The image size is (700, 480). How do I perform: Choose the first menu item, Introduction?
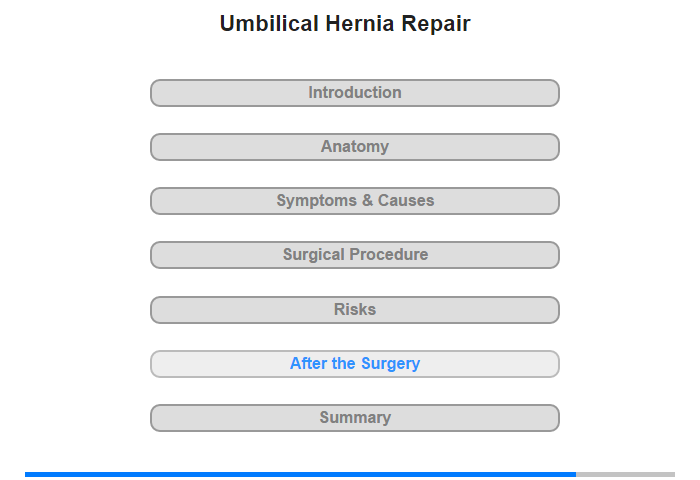pos(355,93)
